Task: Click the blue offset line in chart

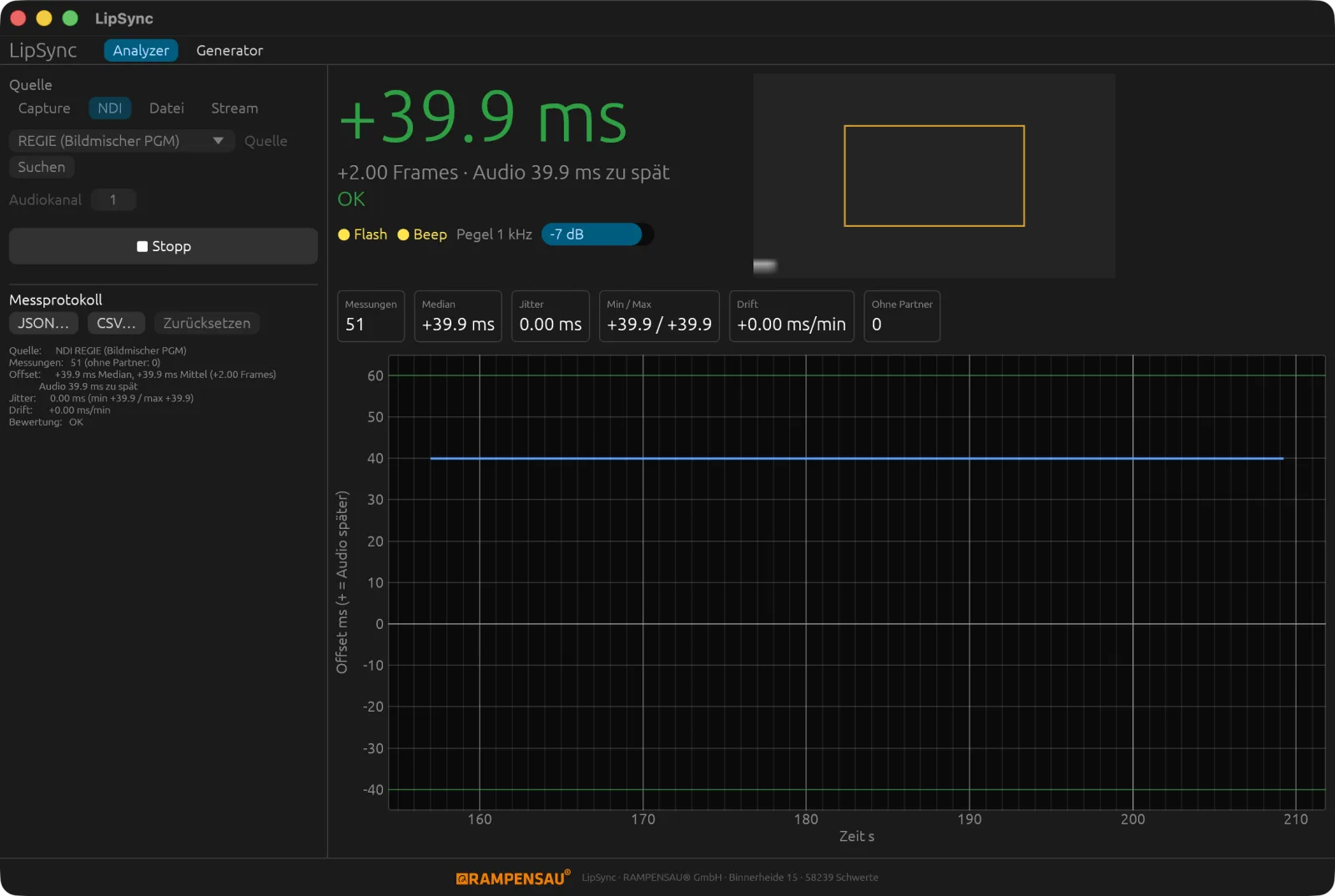Action: coord(857,458)
